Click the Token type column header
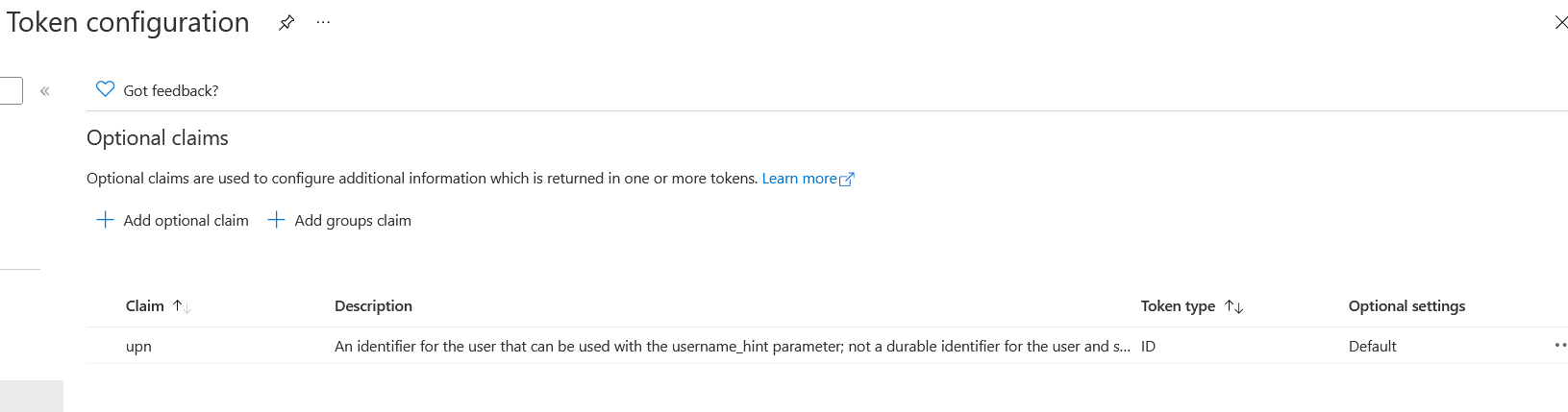The height and width of the screenshot is (412, 1568). click(x=1178, y=306)
